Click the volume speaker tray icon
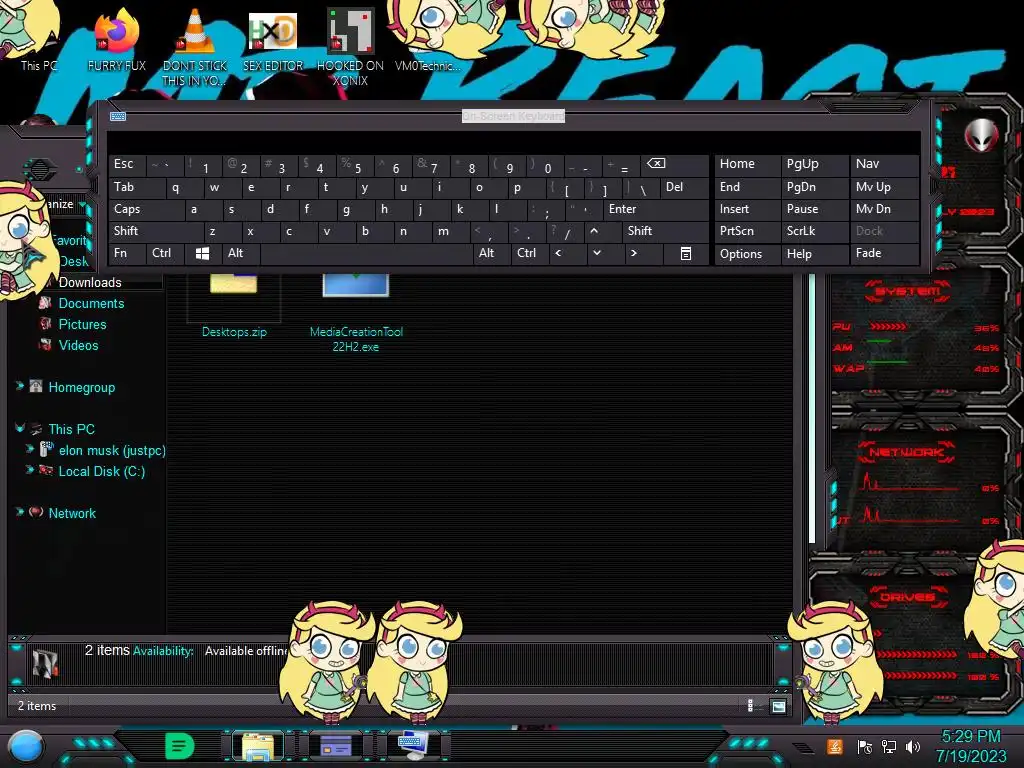This screenshot has height=768, width=1024. point(913,746)
